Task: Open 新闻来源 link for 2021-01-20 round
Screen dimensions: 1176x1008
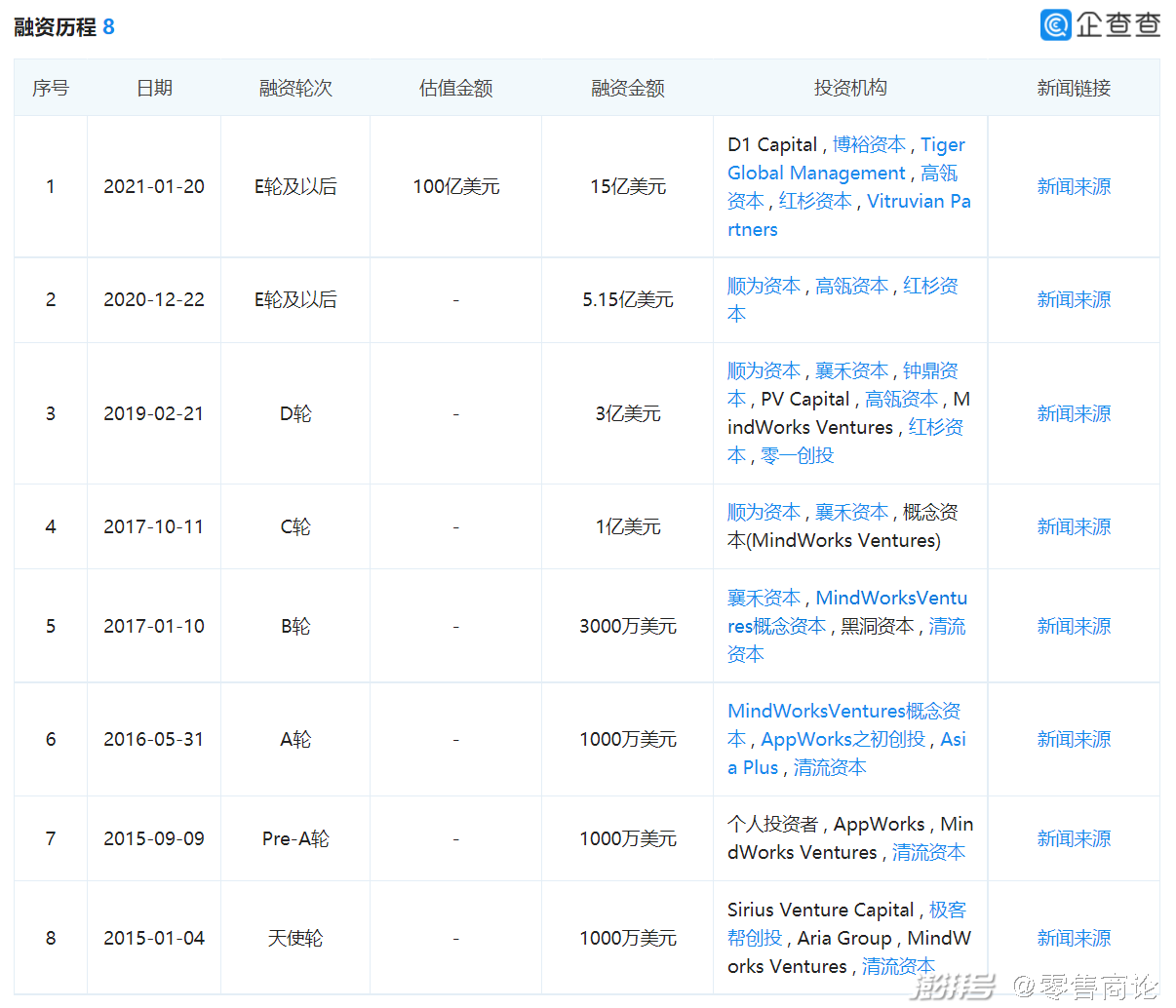Action: point(1074,186)
